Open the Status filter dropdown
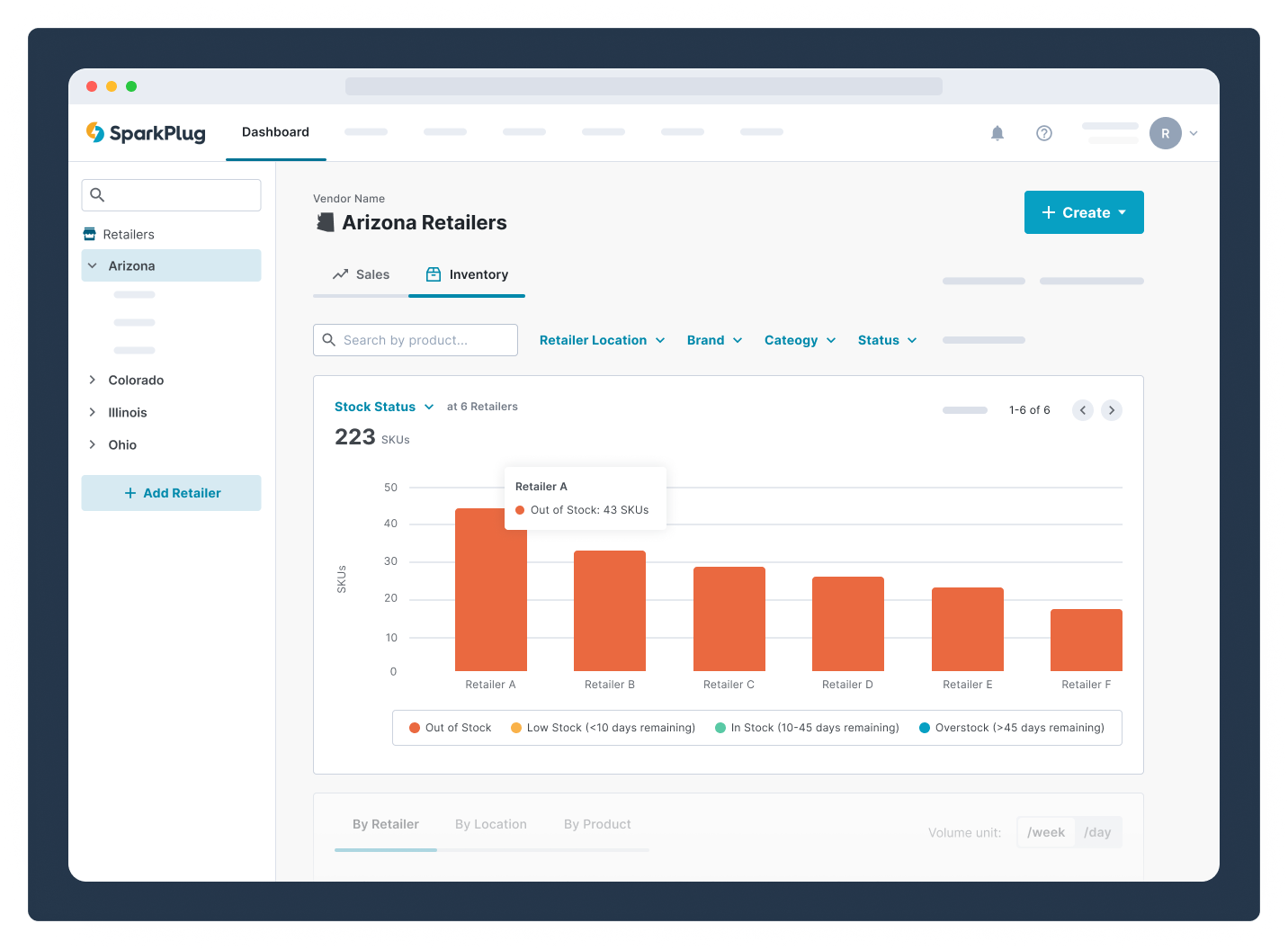 point(888,340)
